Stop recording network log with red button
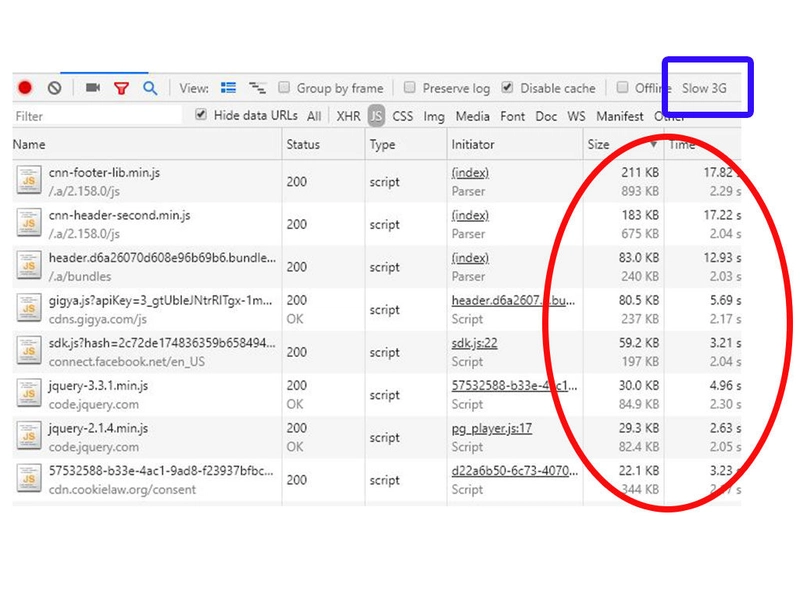This screenshot has width=800, height=600. coord(25,88)
